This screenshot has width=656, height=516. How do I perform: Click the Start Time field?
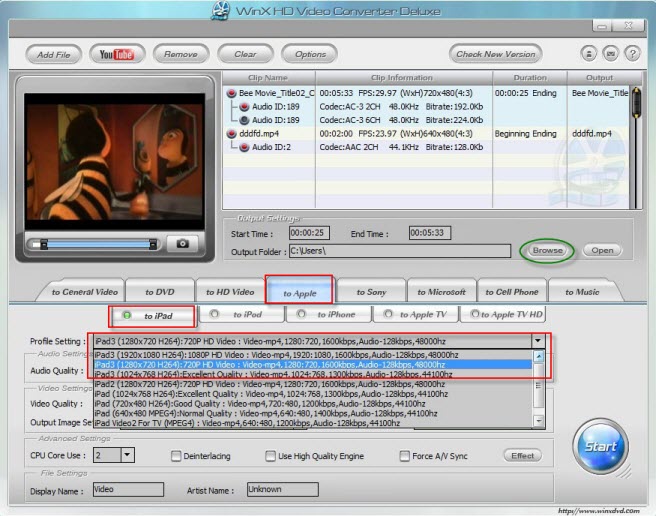click(309, 233)
